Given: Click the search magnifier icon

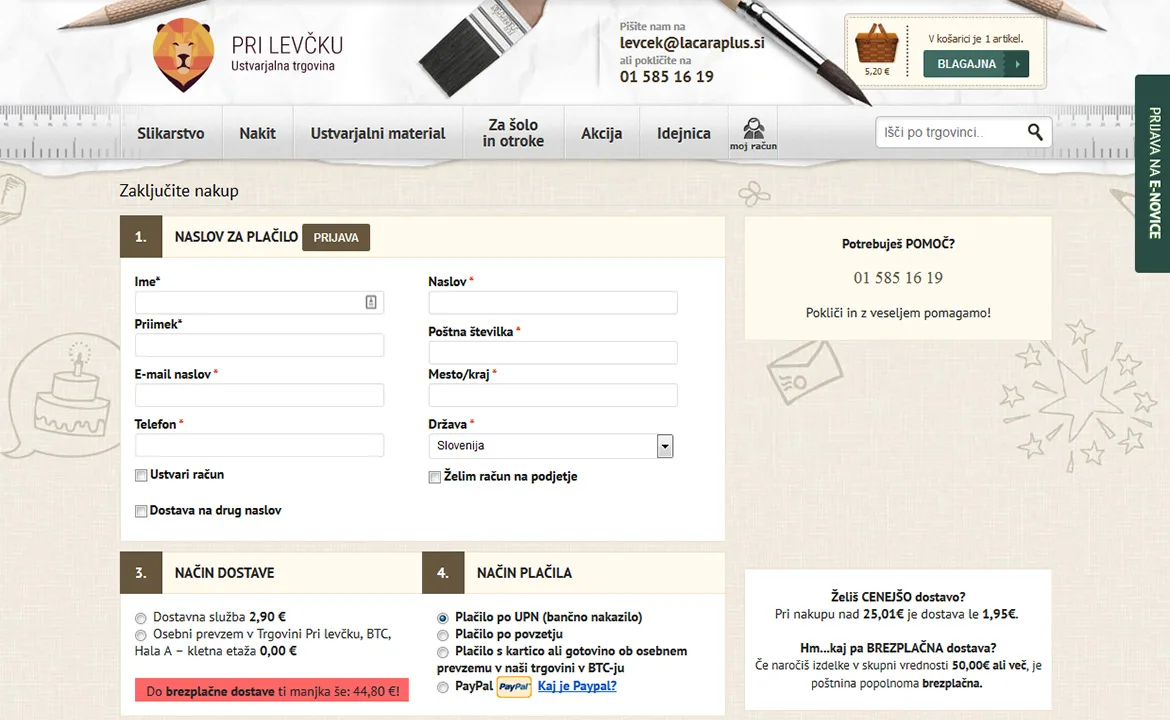Looking at the screenshot, I should (x=1034, y=132).
